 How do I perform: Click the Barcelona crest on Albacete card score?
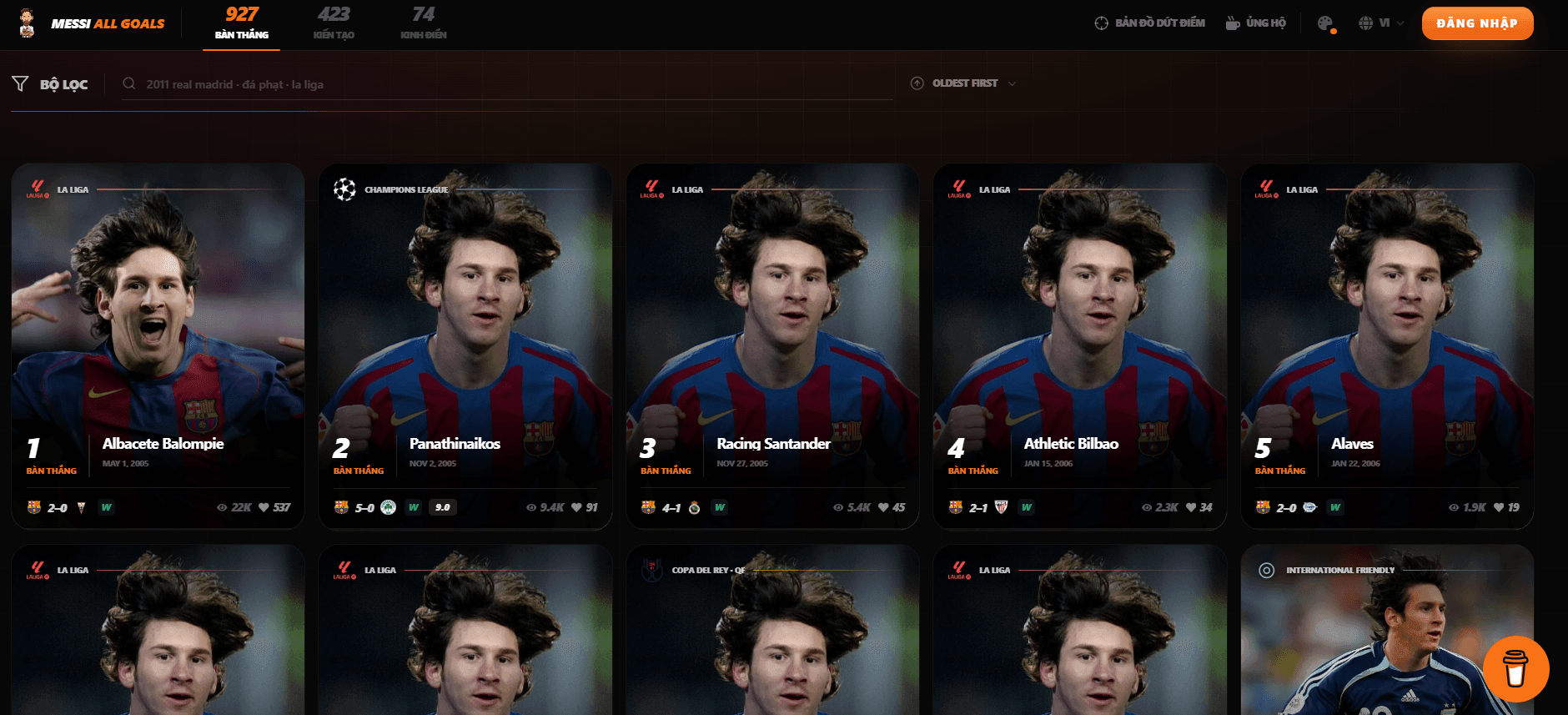[x=34, y=507]
